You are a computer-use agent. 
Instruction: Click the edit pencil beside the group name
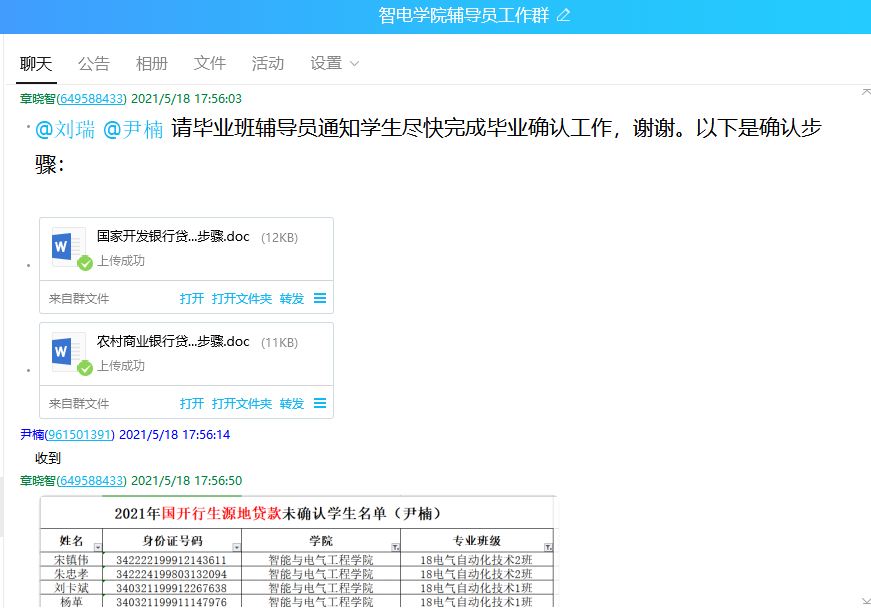tap(563, 15)
